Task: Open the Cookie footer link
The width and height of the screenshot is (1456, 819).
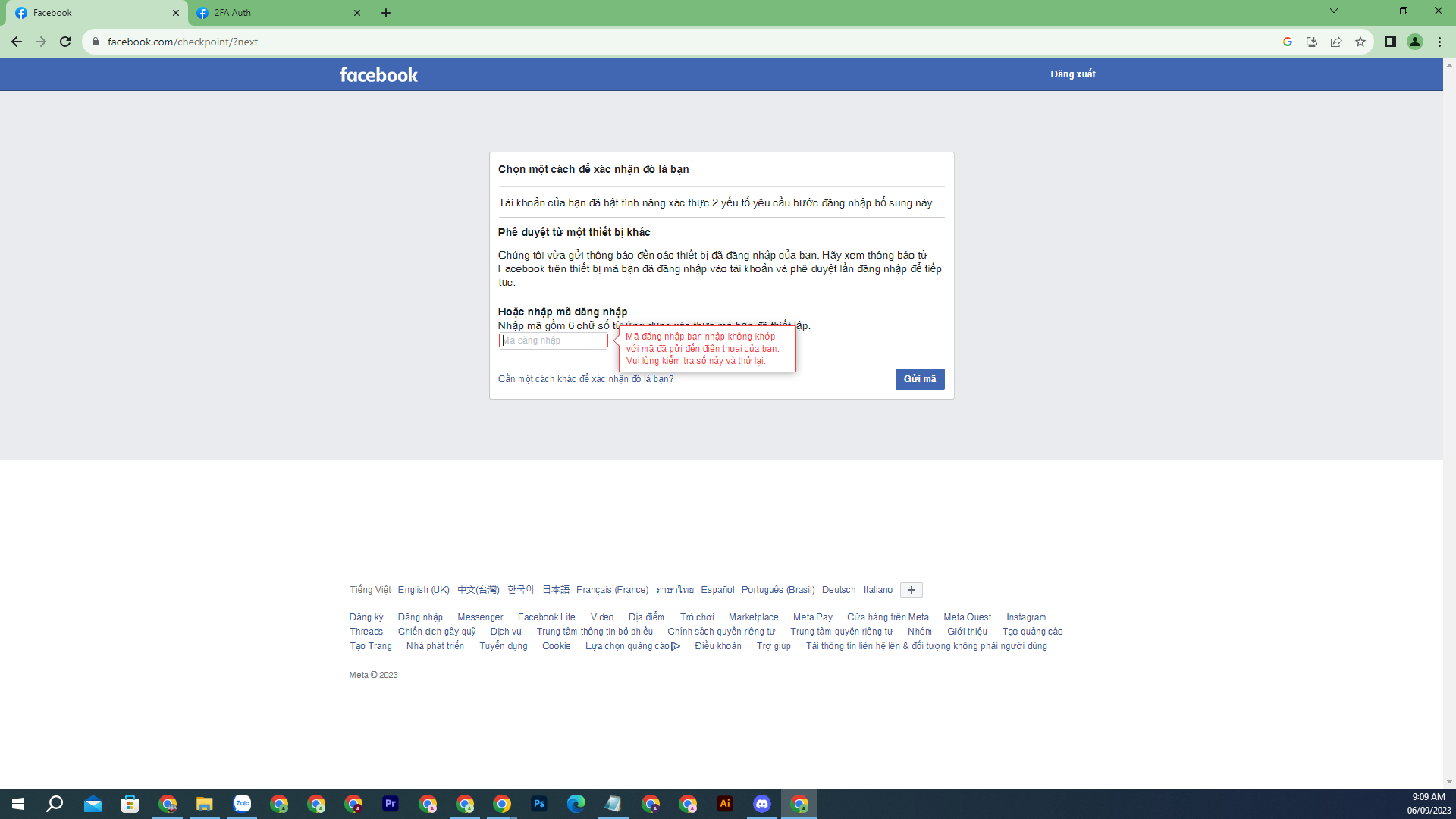Action: 557,646
